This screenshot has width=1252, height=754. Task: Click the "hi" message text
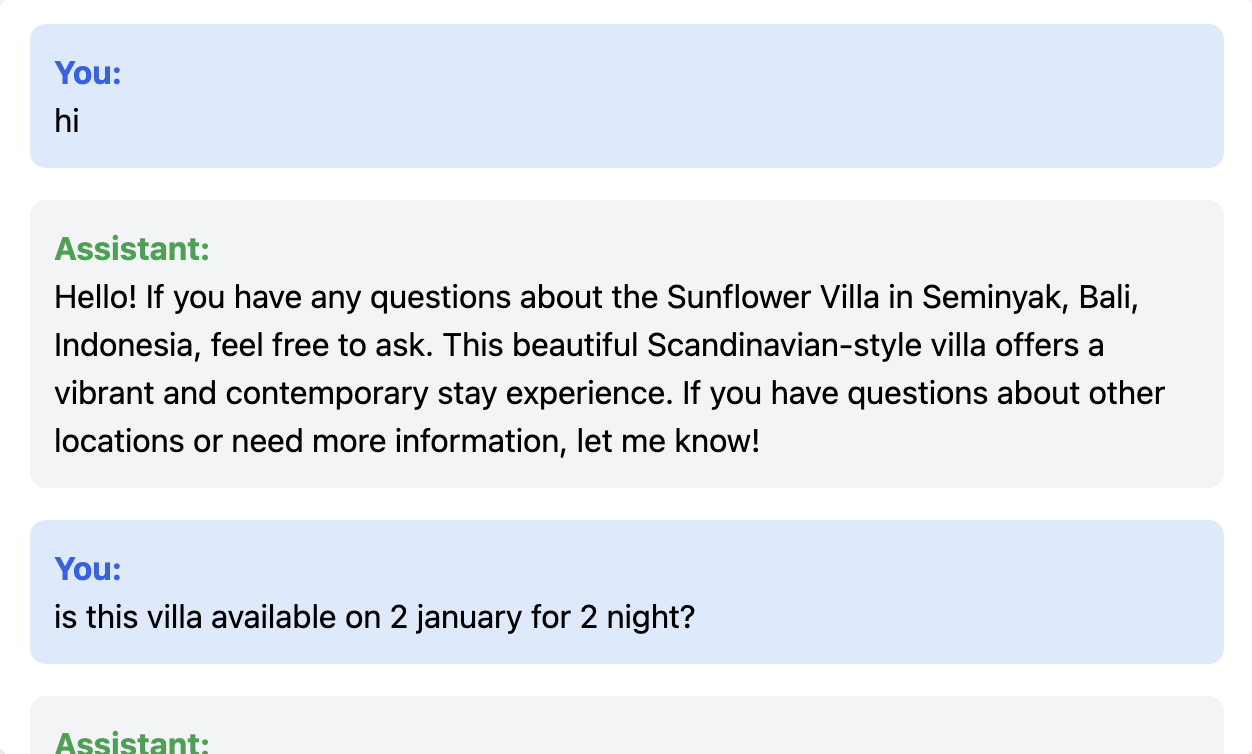67,121
